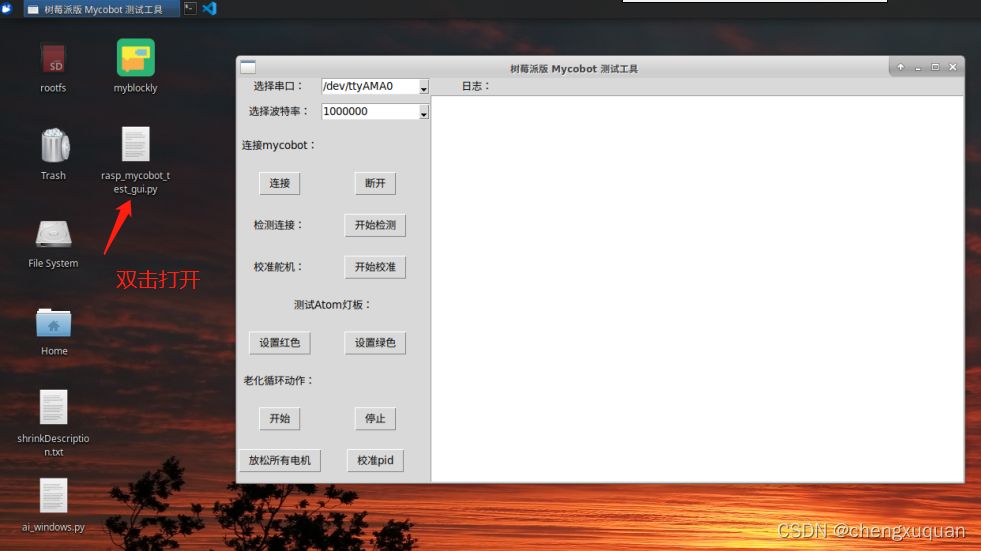
Task: Open the File System drive icon
Action: [53, 234]
